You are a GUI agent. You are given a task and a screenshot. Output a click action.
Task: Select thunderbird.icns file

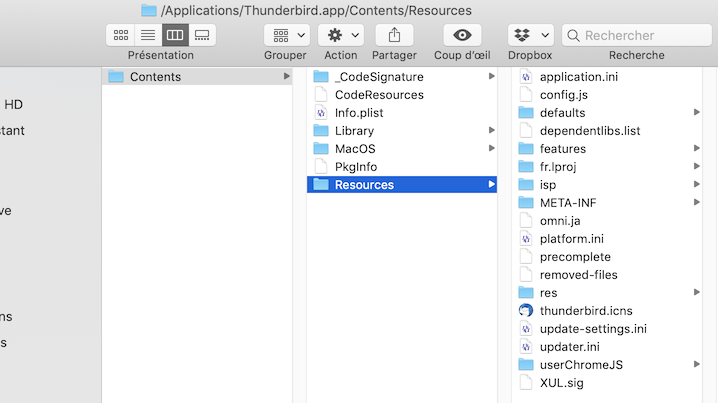click(x=607, y=311)
